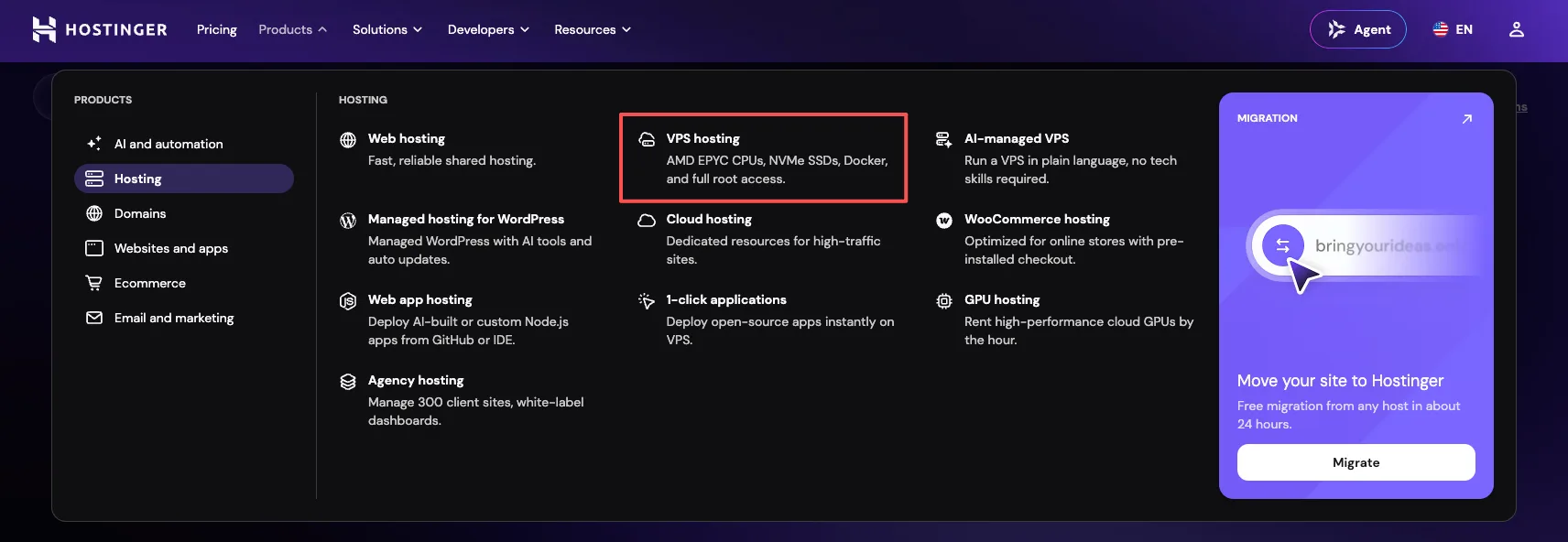Click the WooCommerce logo icon
The width and height of the screenshot is (1568, 542).
coord(944,221)
